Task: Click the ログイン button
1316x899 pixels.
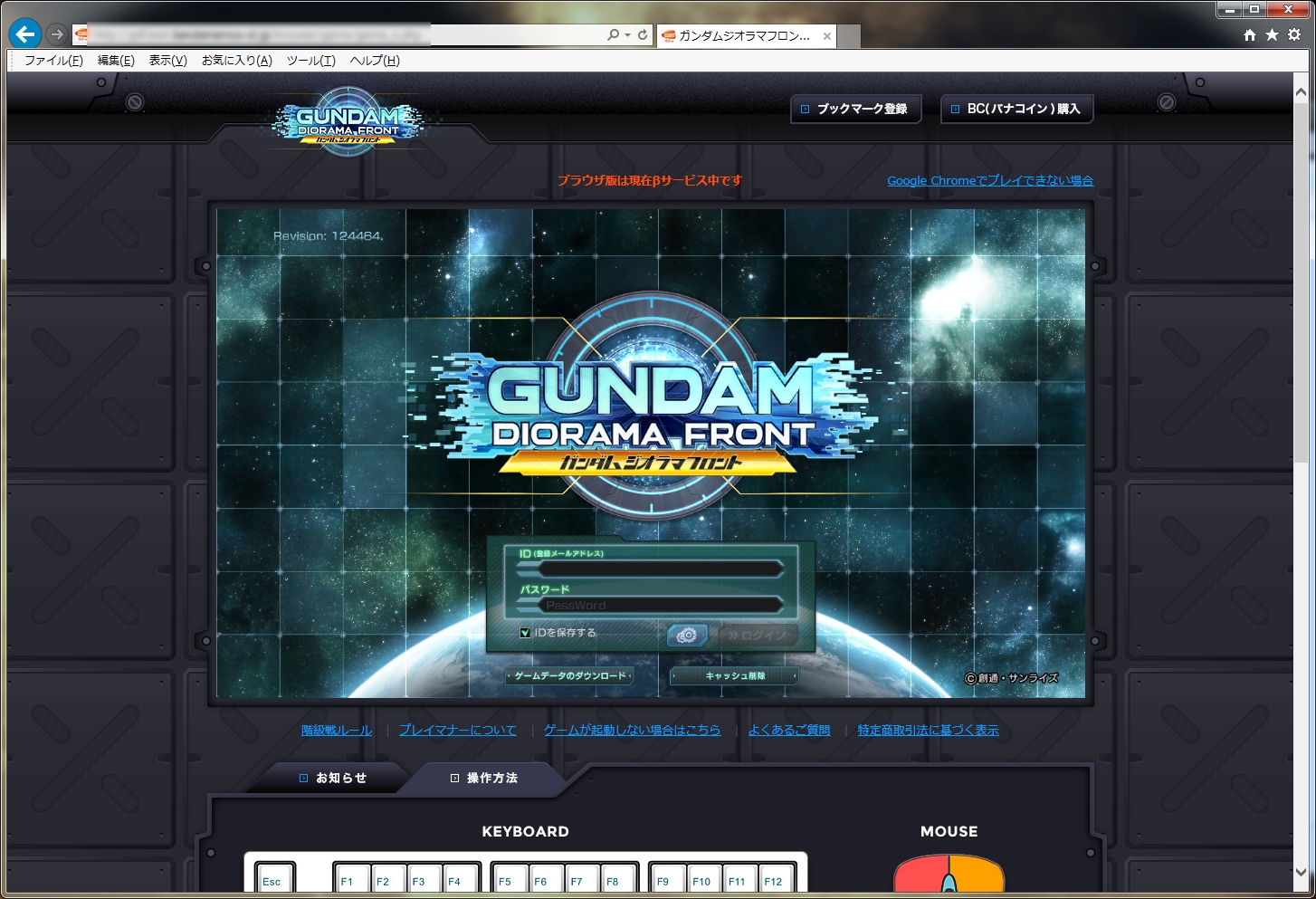Action: coord(758,636)
